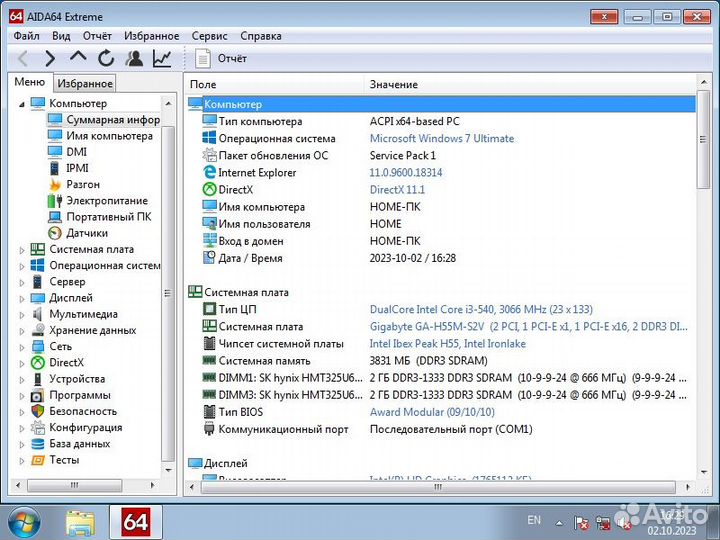This screenshot has width=720, height=540.
Task: Click the Отчёт report button in the toolbar
Action: (x=221, y=58)
